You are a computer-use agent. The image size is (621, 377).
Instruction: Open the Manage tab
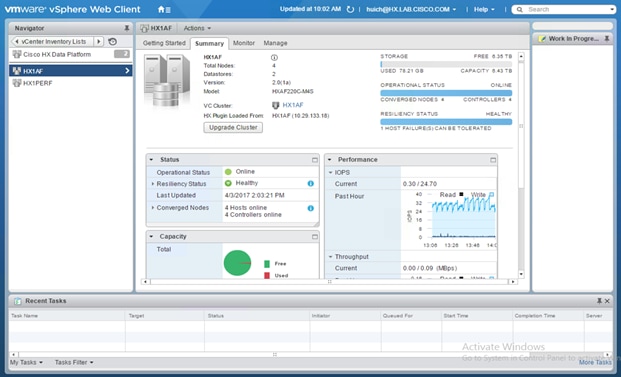(x=275, y=43)
